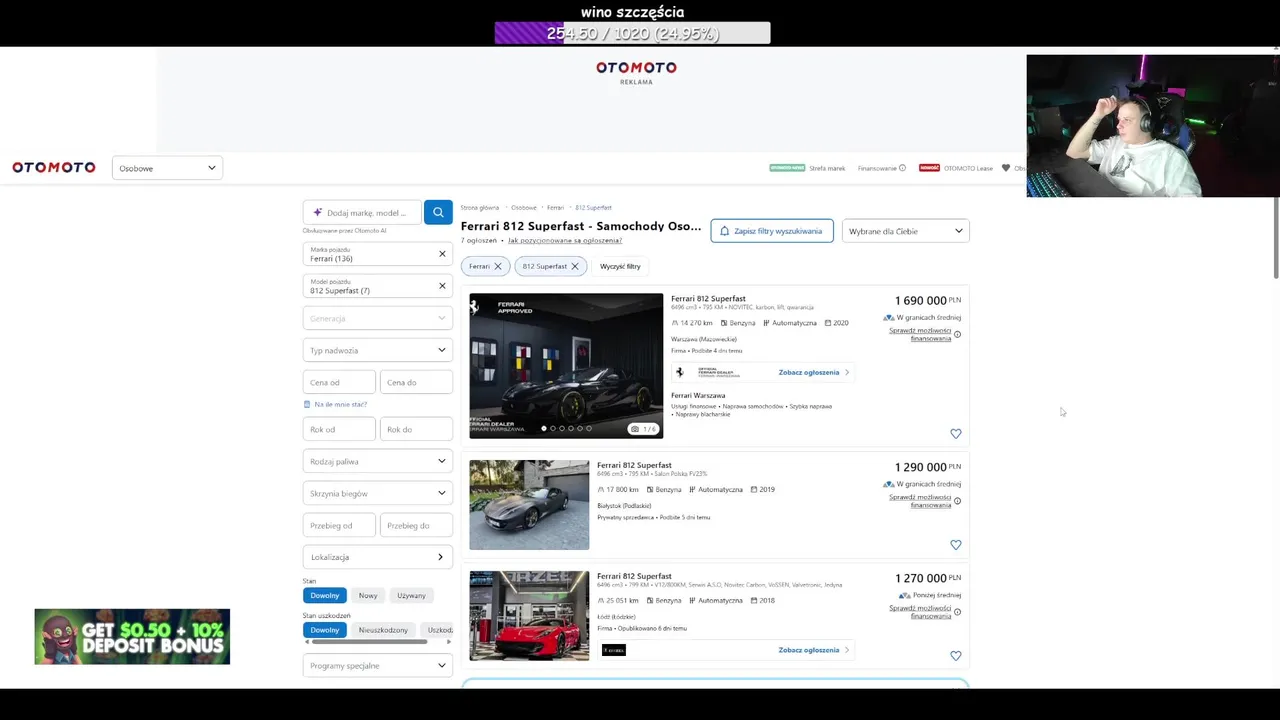Open the red Ferrari Łódź photo
This screenshot has width=1280, height=720.
(x=529, y=616)
